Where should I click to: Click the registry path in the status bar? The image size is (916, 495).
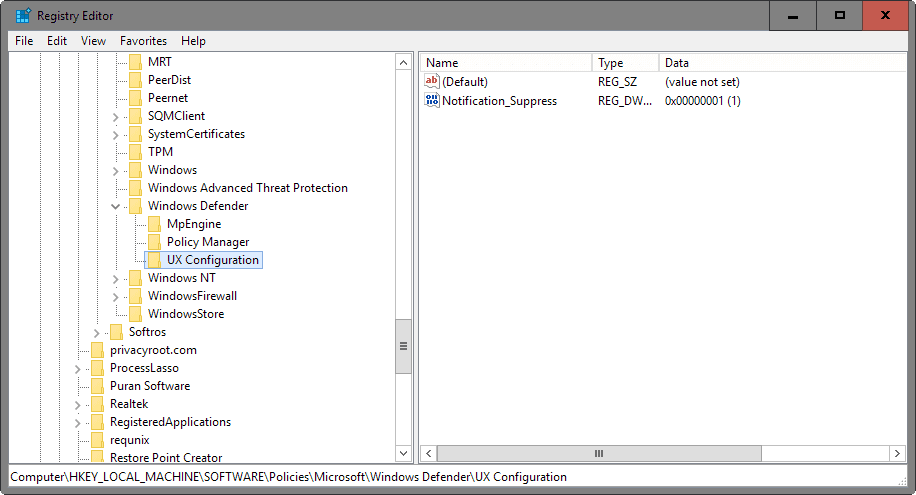click(289, 477)
